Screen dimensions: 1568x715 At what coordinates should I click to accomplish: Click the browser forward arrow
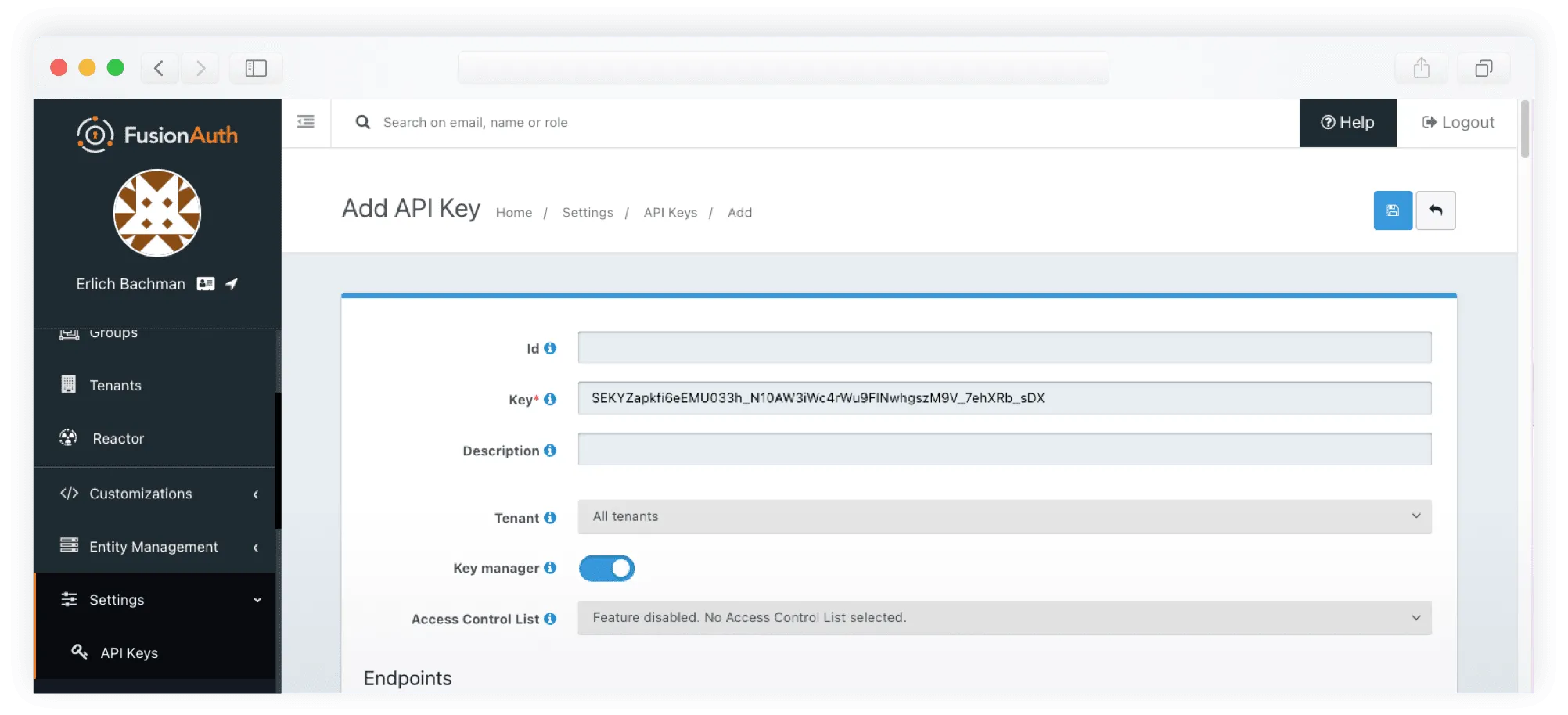(200, 68)
